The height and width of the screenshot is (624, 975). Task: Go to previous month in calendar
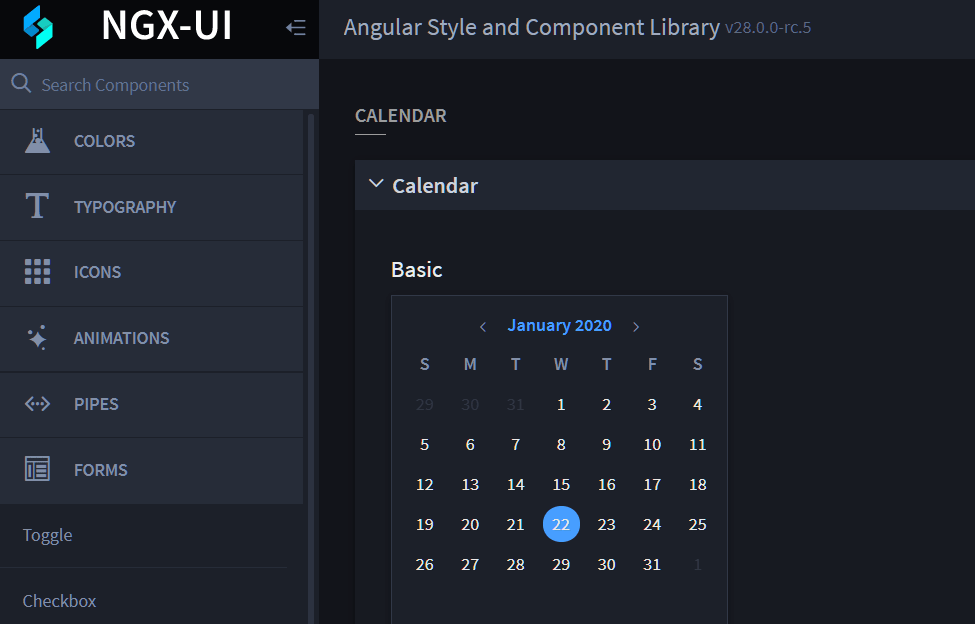(483, 326)
